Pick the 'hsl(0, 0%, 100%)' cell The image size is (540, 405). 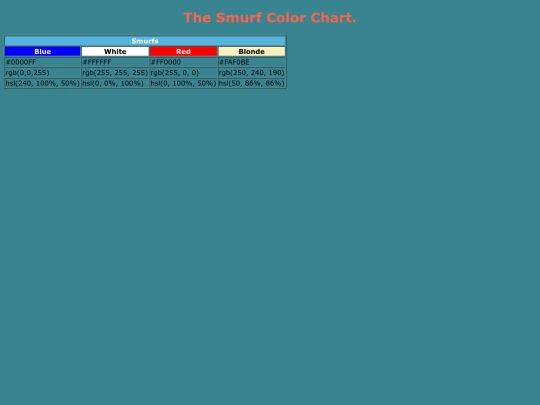pyautogui.click(x=115, y=83)
